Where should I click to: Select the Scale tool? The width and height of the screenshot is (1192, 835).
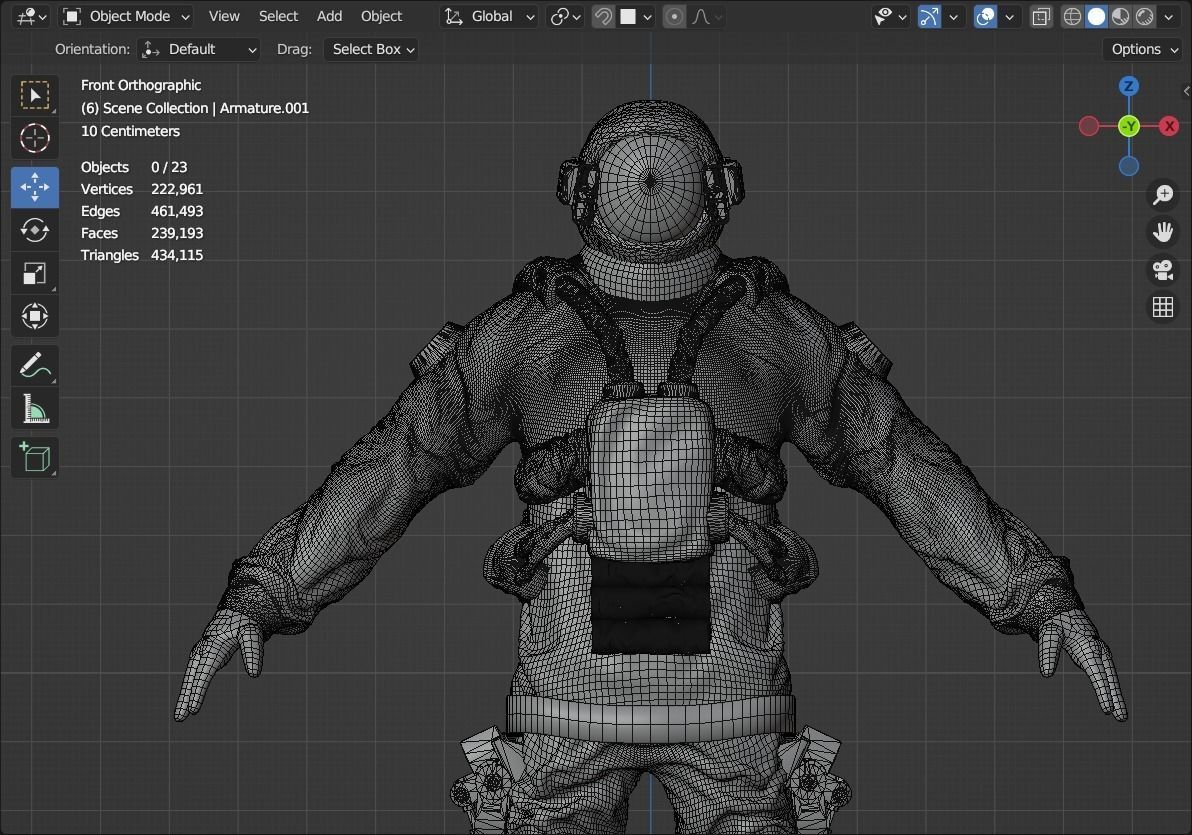[35, 273]
